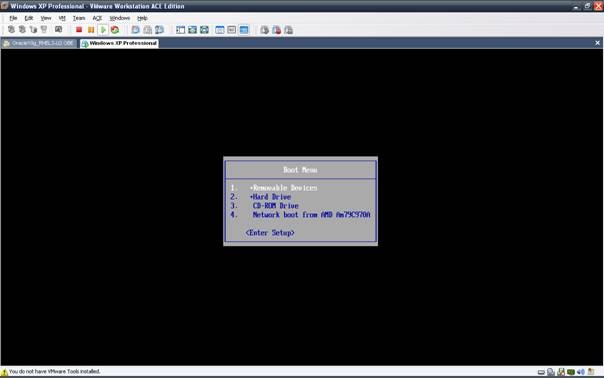604x378 pixels.
Task: Open the File menu
Action: (13, 18)
